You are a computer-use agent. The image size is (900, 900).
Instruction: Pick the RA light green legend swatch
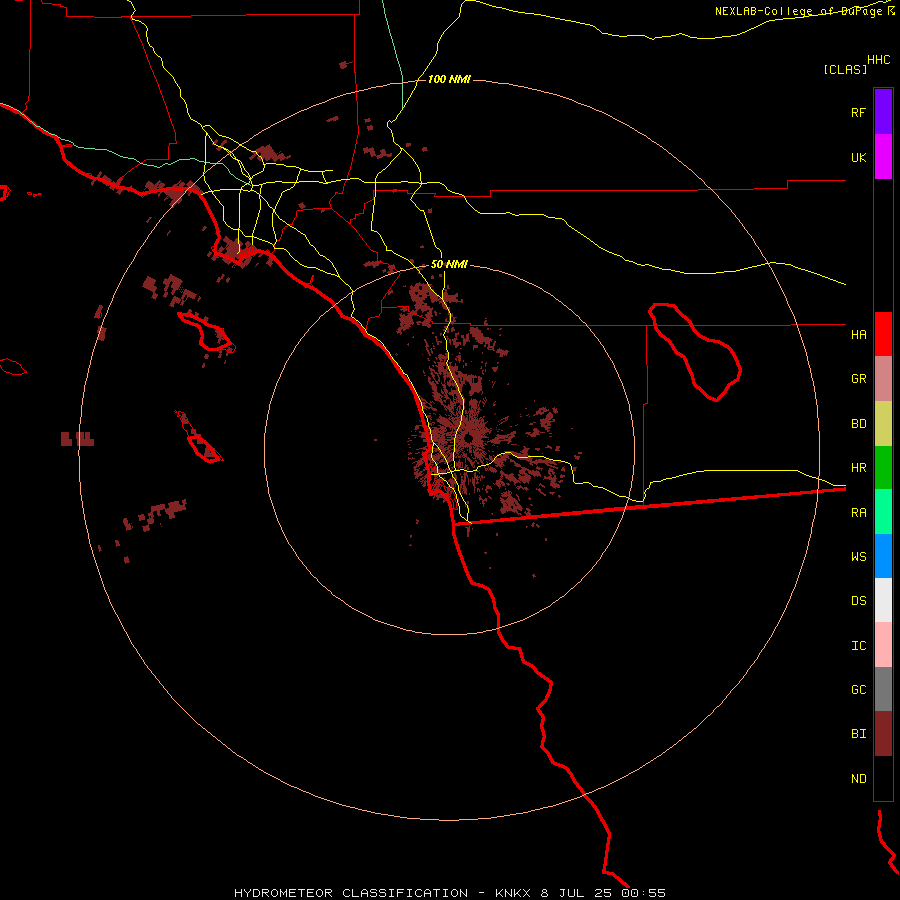pos(883,512)
